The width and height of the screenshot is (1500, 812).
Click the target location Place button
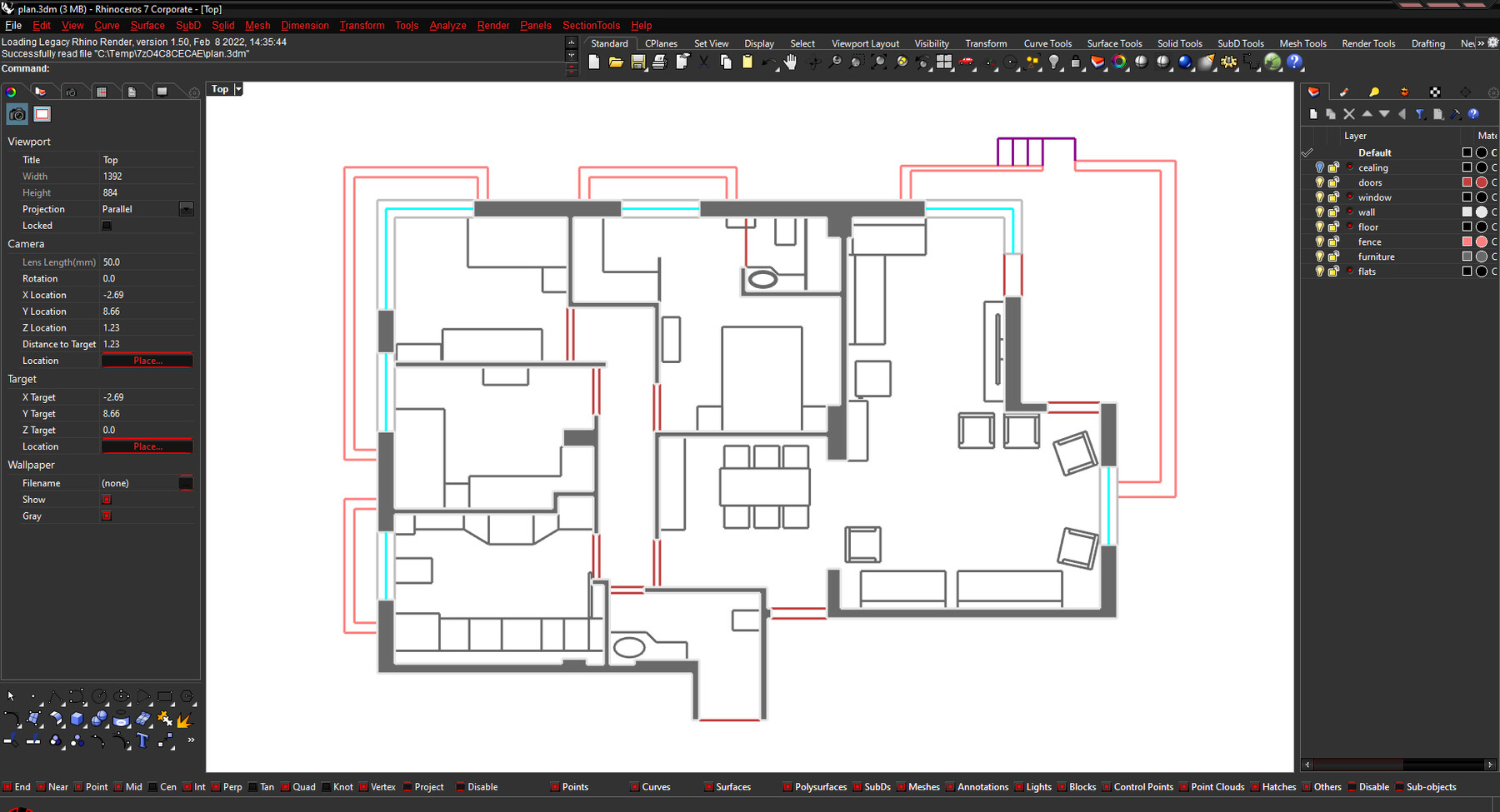pyautogui.click(x=147, y=446)
